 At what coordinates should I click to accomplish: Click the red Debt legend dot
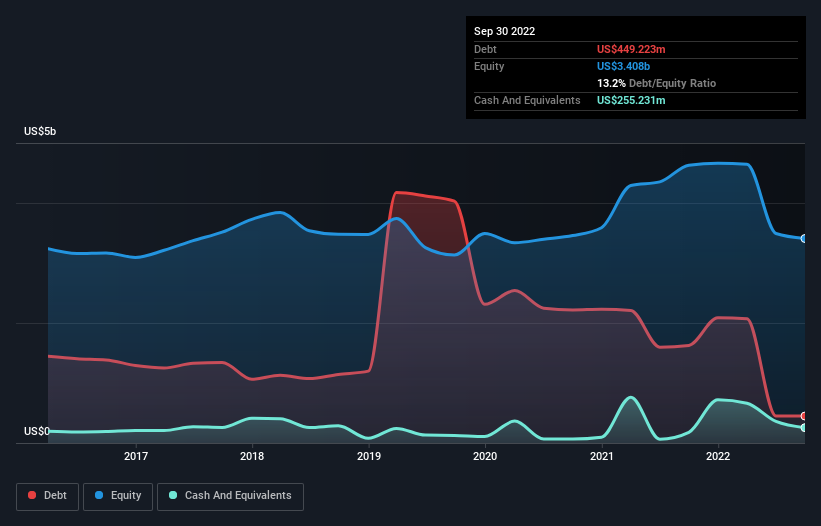[32, 495]
